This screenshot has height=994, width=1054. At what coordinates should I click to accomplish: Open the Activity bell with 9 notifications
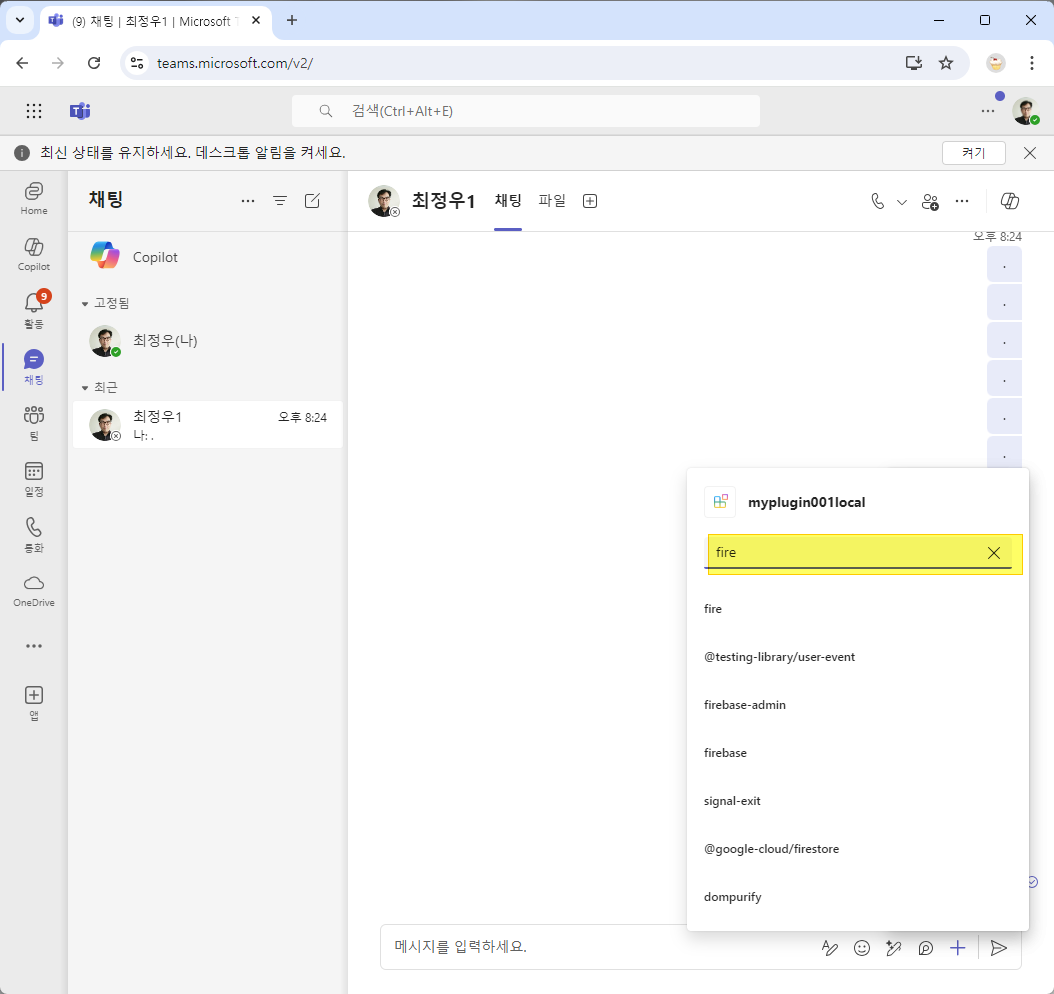[34, 310]
